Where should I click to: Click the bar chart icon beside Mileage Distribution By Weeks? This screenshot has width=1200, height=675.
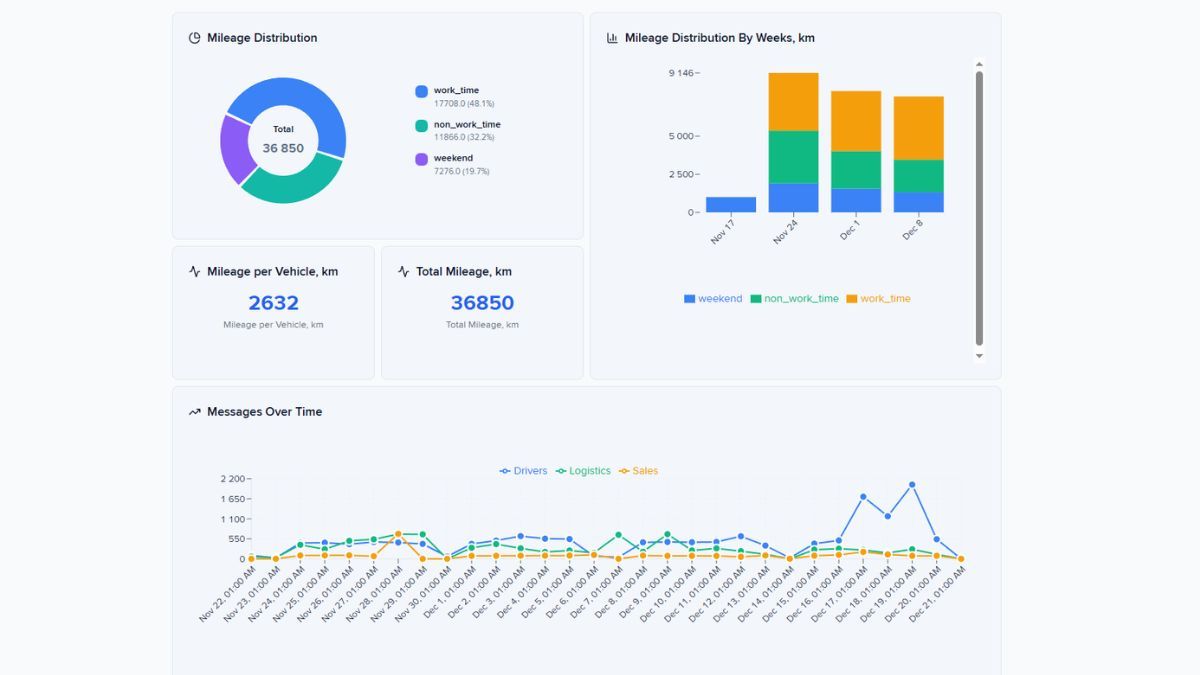tap(613, 37)
